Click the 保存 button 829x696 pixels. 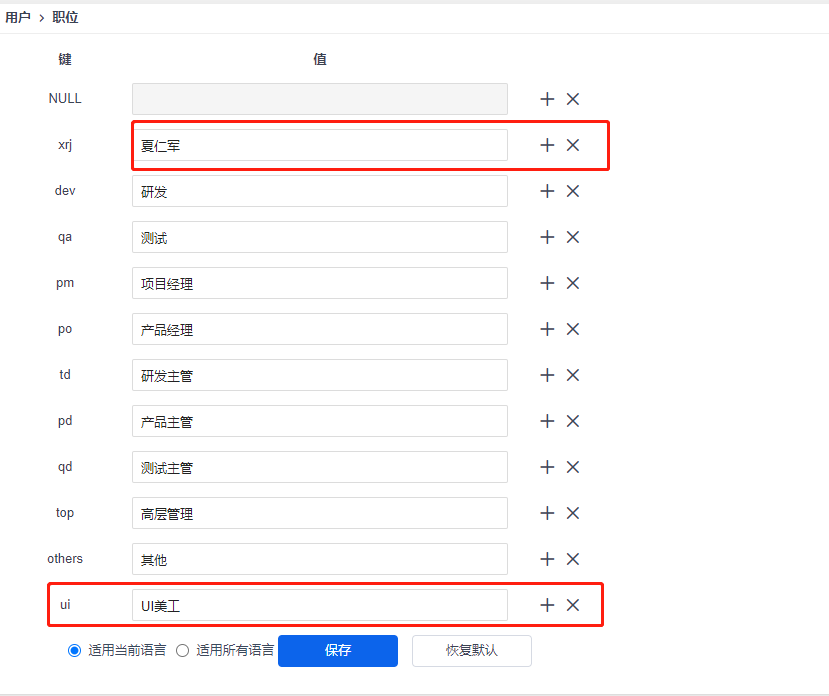[x=338, y=651]
